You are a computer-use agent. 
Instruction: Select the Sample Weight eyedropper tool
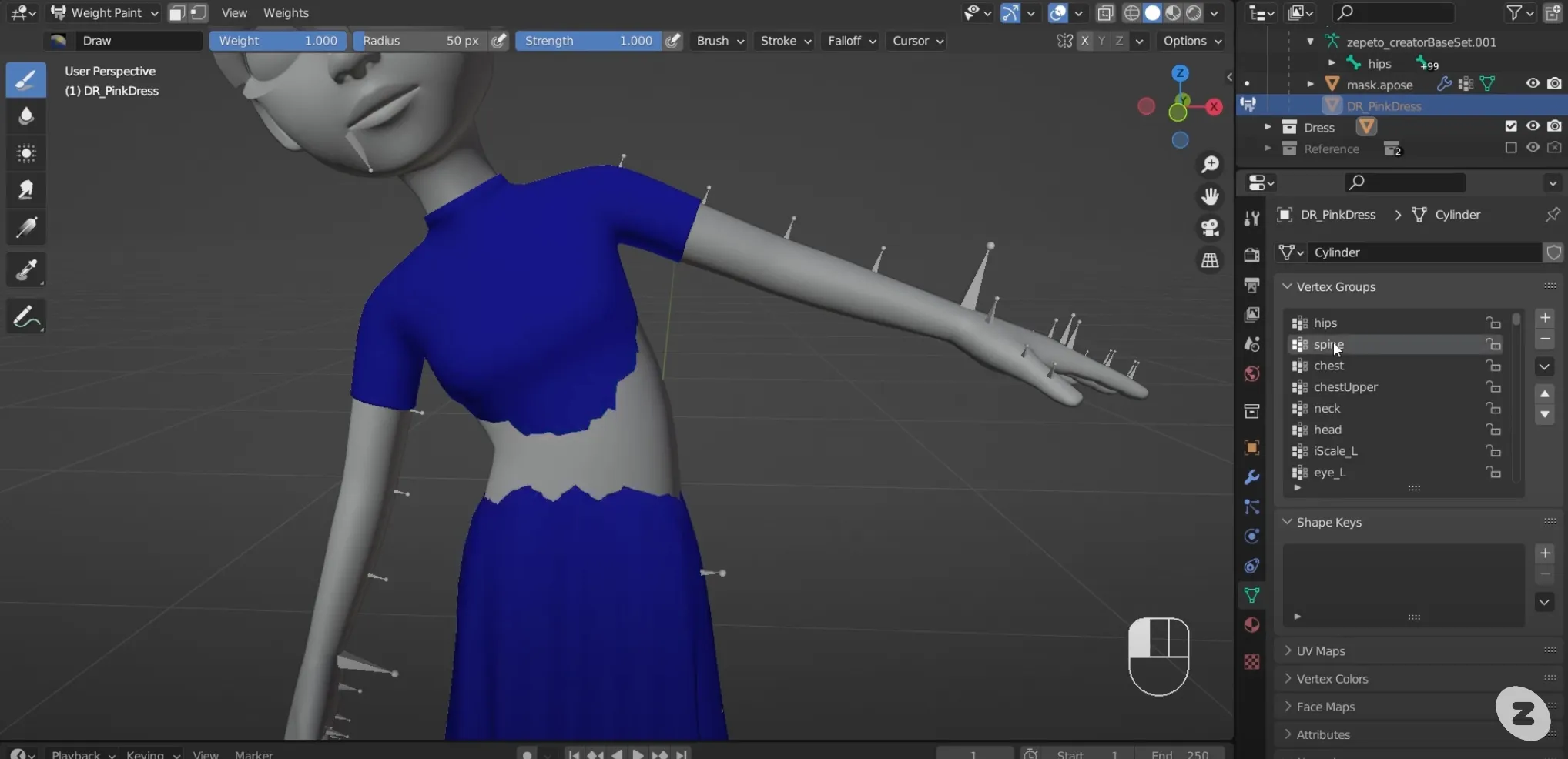[x=26, y=270]
